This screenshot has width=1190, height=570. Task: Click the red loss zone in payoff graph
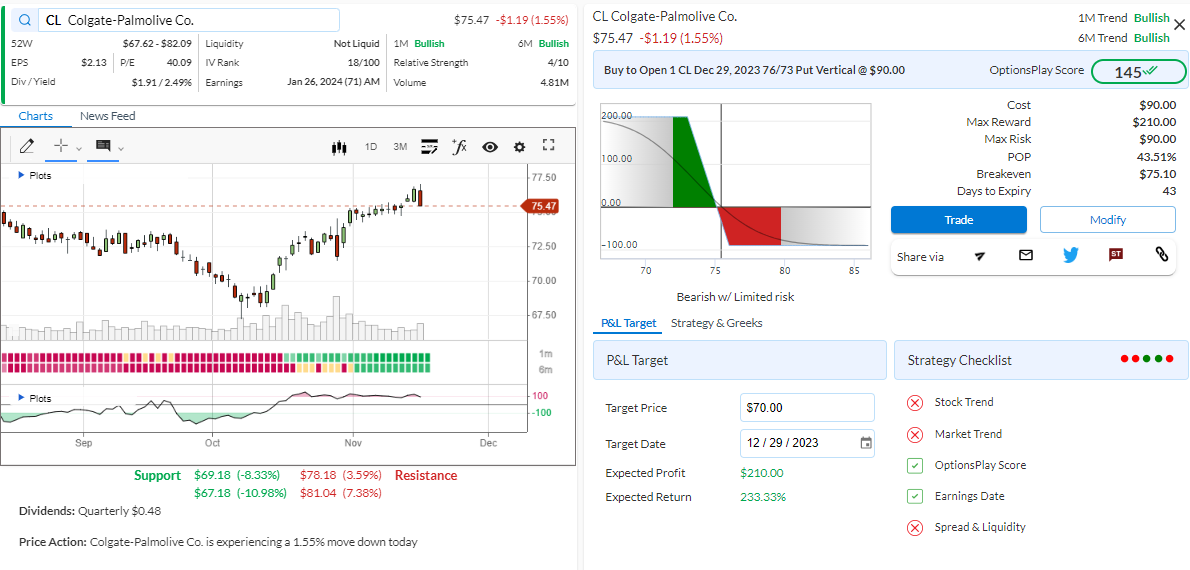point(752,225)
